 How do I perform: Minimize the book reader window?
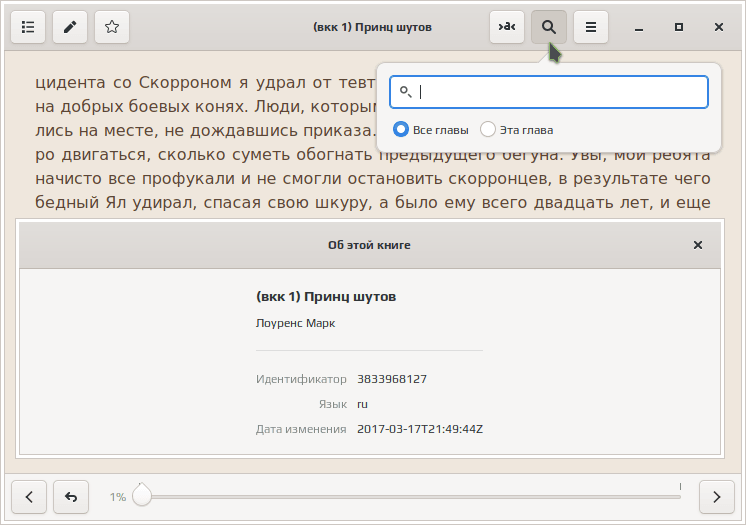coord(639,27)
